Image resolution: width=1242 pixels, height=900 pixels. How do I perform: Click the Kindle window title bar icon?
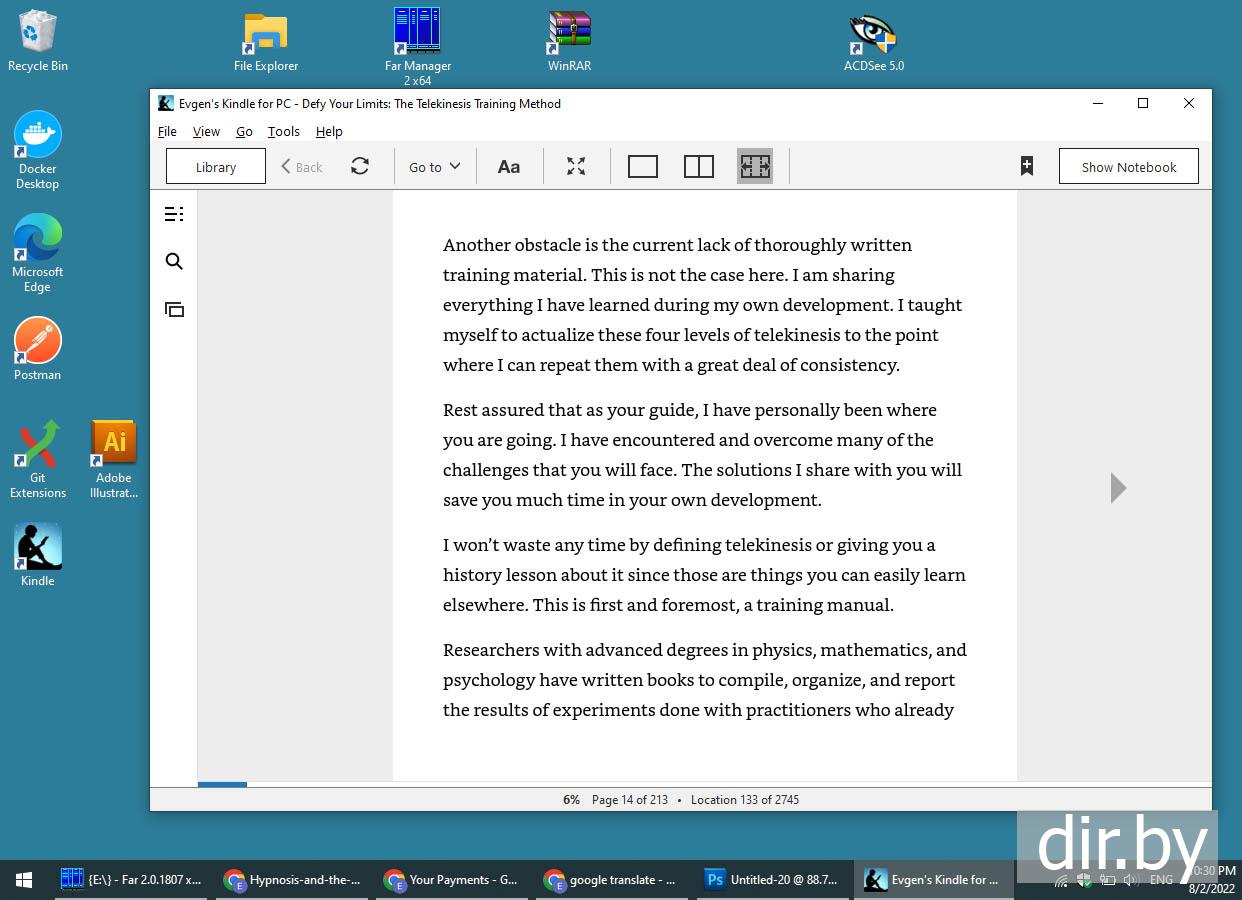pyautogui.click(x=166, y=103)
